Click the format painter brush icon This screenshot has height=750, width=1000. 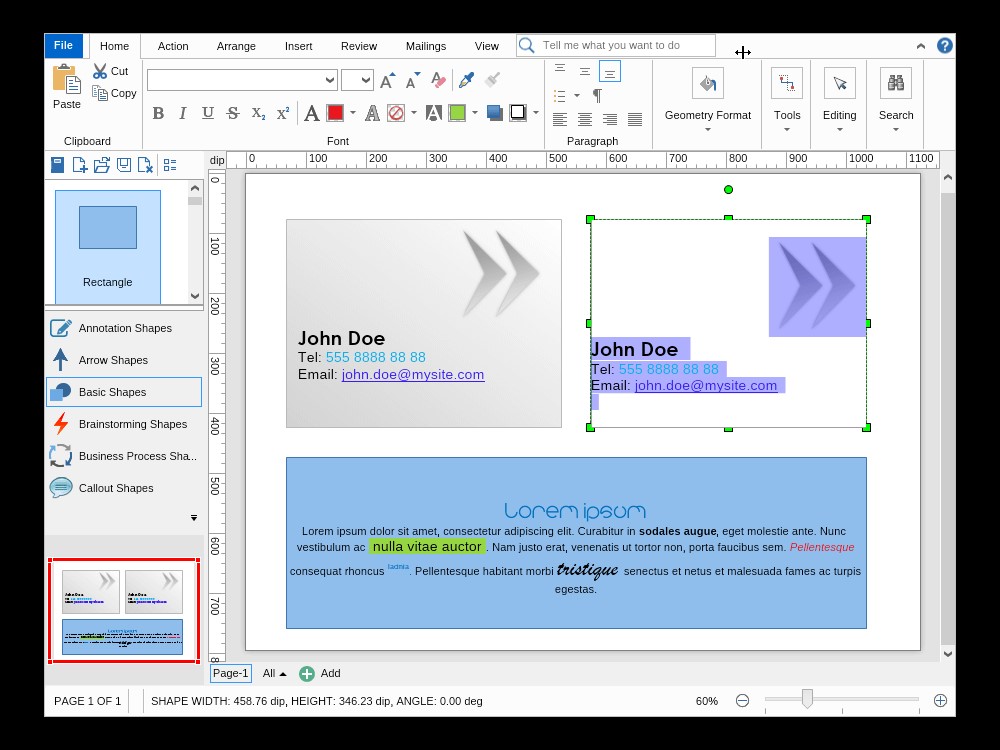(492, 80)
